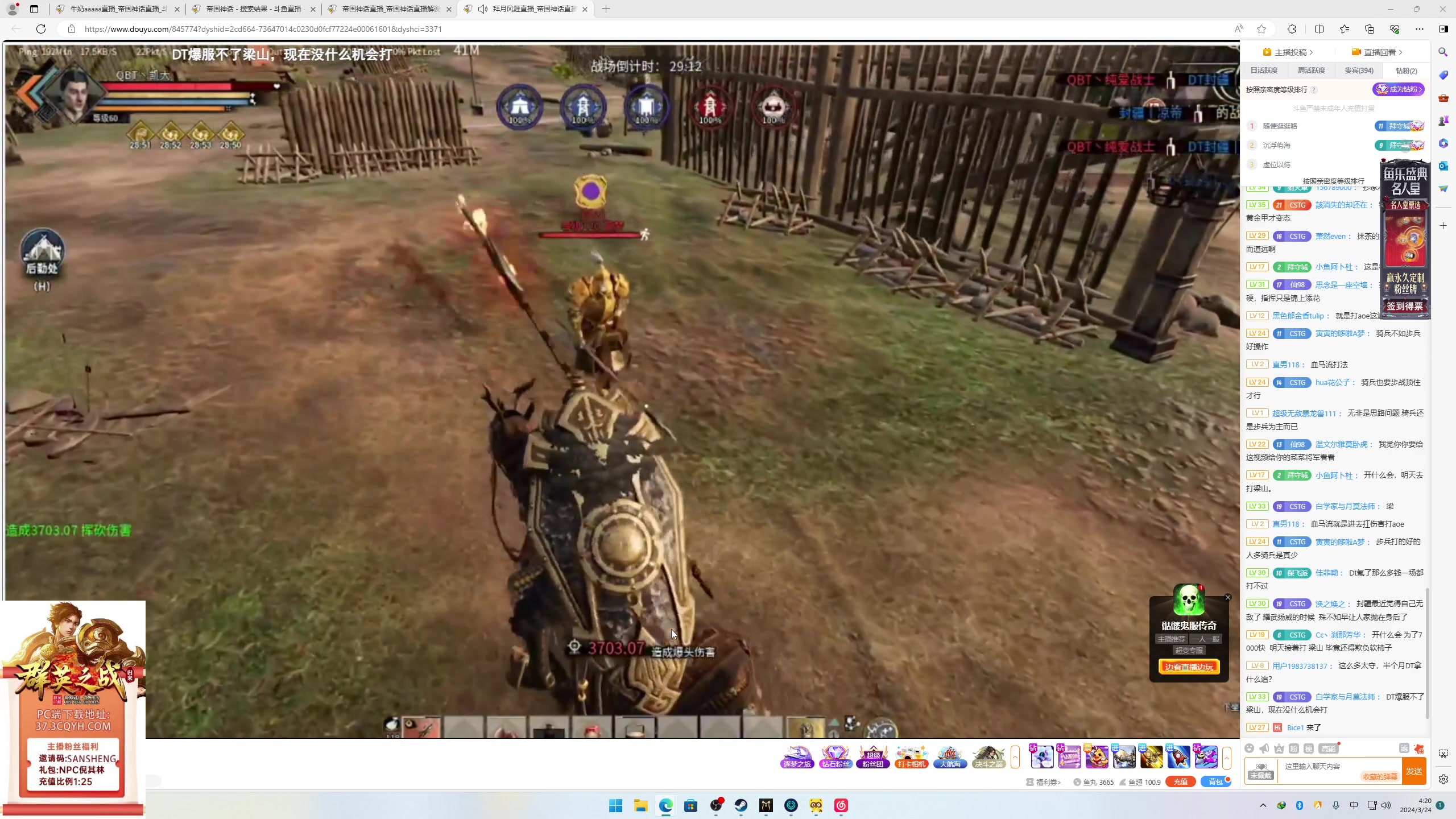Click the red paint splash icon beside the chat filter
This screenshot has width=1456, height=819.
1420,748
